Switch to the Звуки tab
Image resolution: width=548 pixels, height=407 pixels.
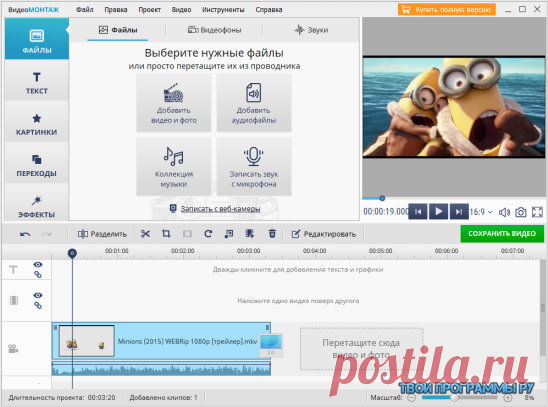pyautogui.click(x=311, y=30)
